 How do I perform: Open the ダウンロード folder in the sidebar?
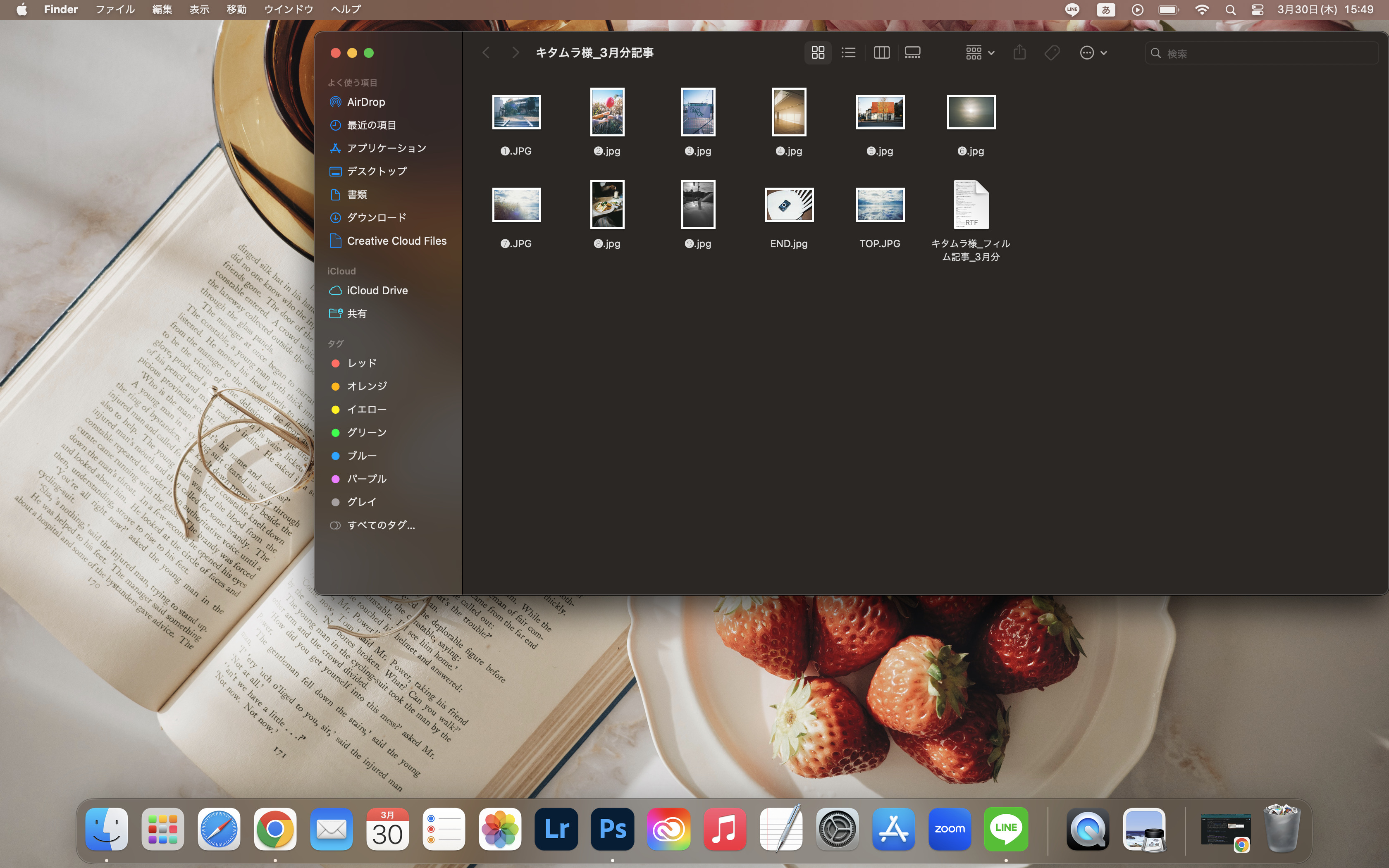(x=377, y=217)
